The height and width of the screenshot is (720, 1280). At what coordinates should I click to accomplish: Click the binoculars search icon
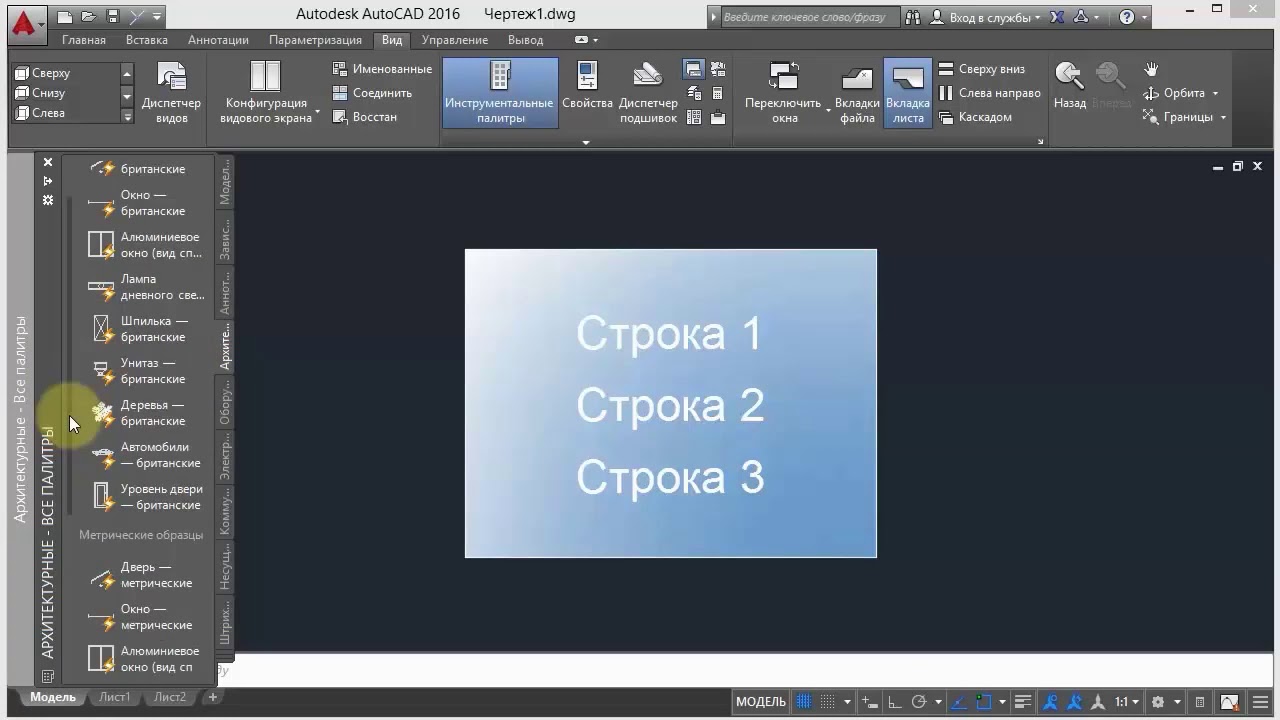coord(912,17)
